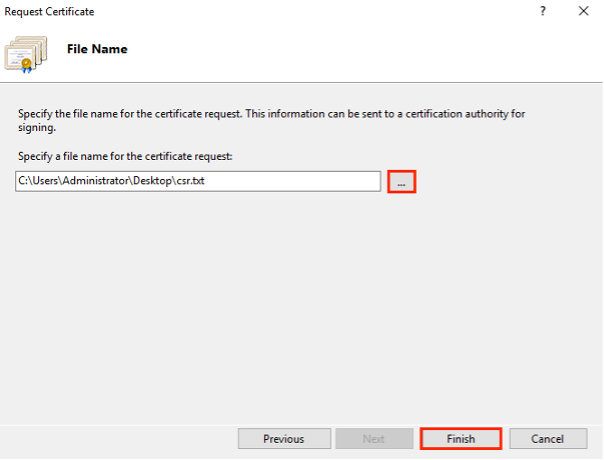
Task: Cancel the certificate request wizard
Action: pyautogui.click(x=548, y=439)
